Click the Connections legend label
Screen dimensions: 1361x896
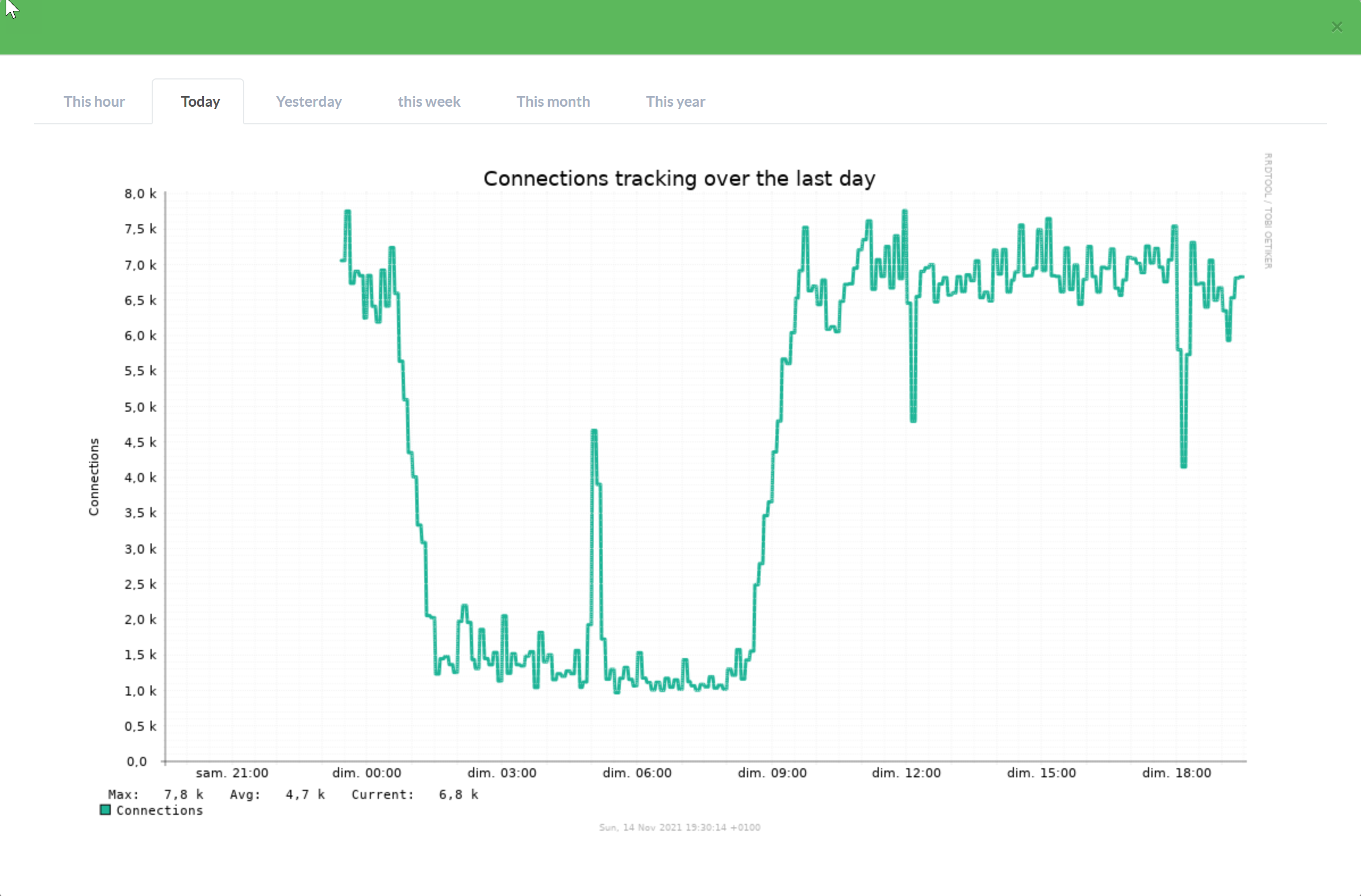coord(160,810)
